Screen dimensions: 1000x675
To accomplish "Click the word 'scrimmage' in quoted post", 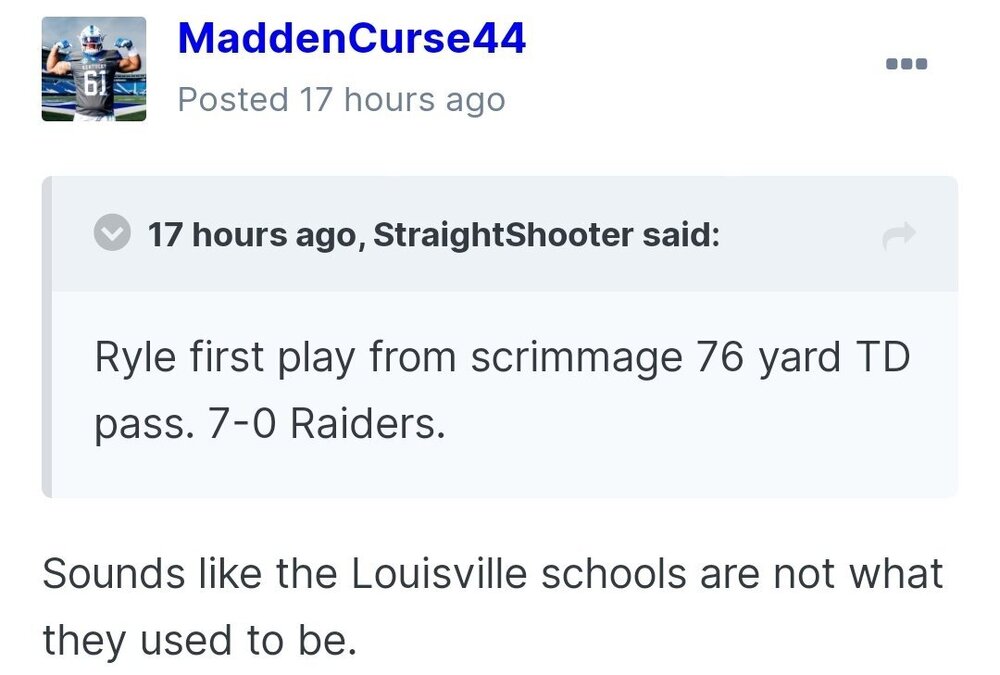I will tap(577, 359).
